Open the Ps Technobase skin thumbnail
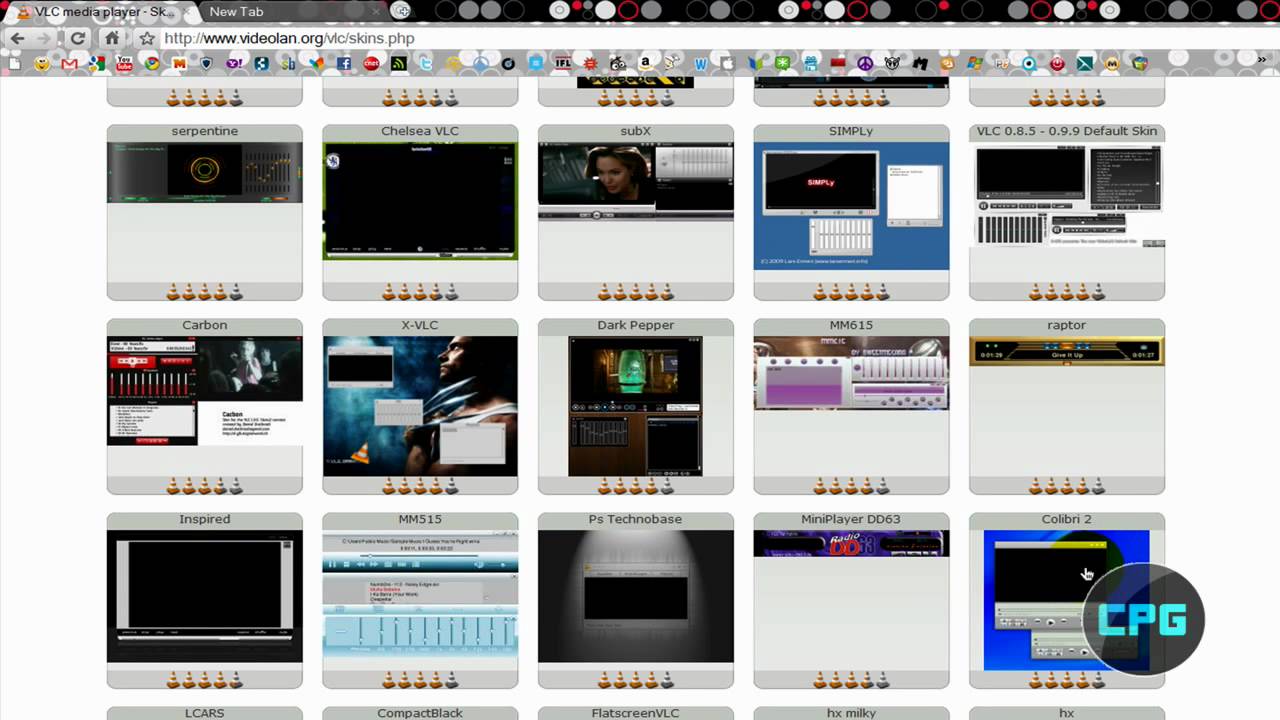This screenshot has width=1280, height=720. [636, 596]
